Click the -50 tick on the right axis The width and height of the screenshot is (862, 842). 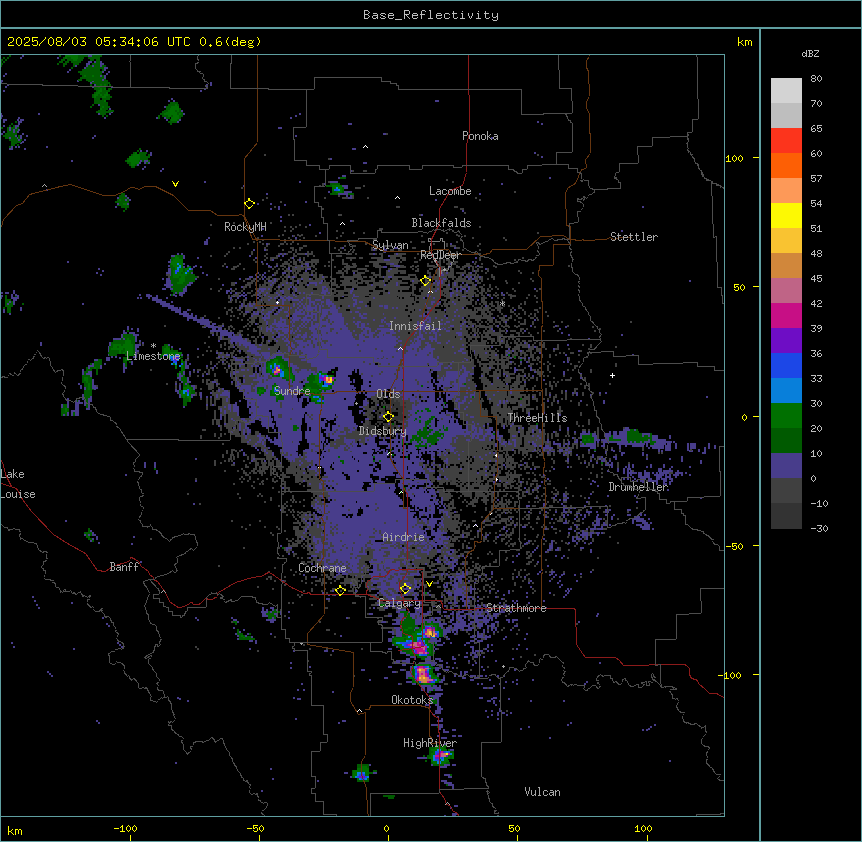[734, 546]
